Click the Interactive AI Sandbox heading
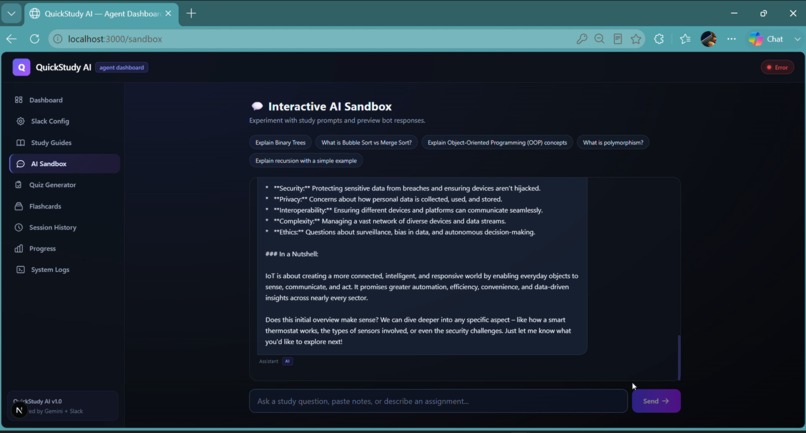 point(329,106)
